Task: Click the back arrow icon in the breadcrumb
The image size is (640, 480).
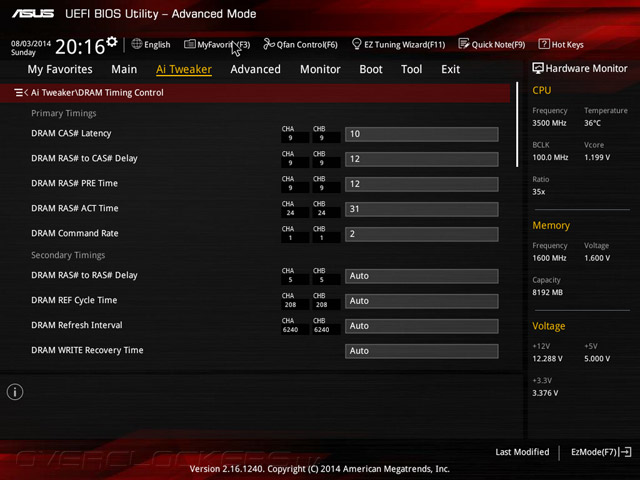Action: click(21, 93)
